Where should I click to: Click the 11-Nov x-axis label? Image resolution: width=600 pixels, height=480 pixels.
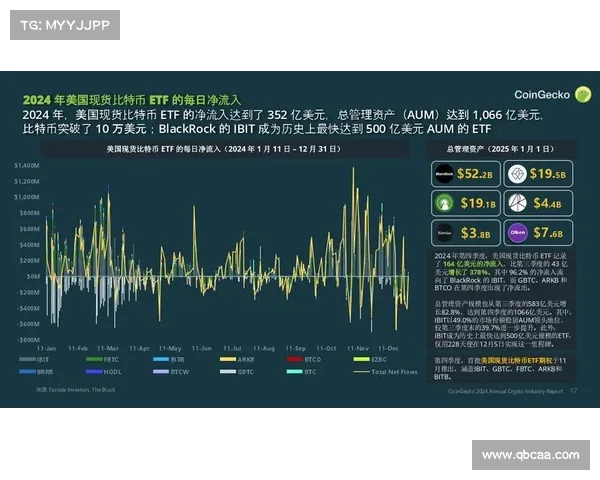358,348
